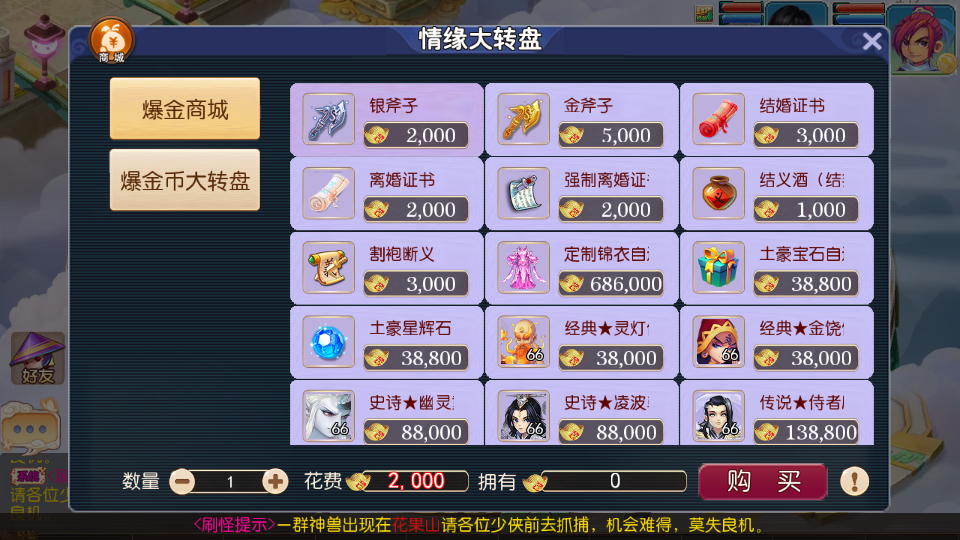Open the 商城 shop icon at top left
Viewport: 960px width, 540px height.
coord(111,41)
